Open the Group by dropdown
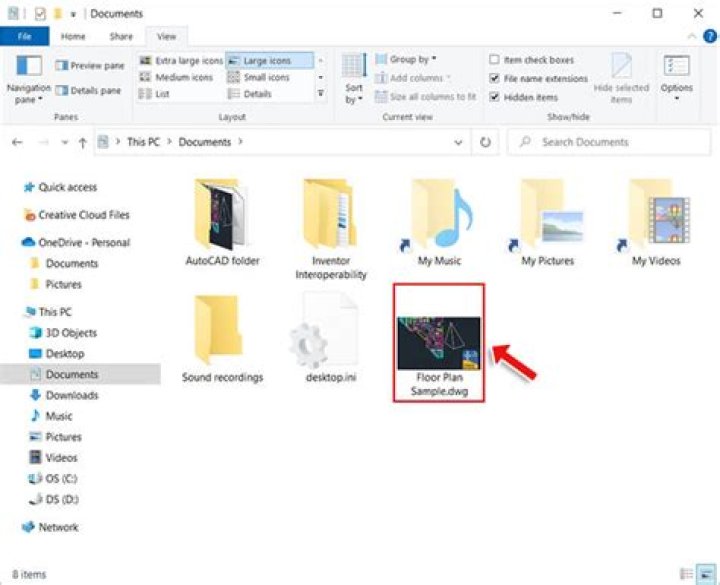The width and height of the screenshot is (720, 585). click(x=406, y=59)
